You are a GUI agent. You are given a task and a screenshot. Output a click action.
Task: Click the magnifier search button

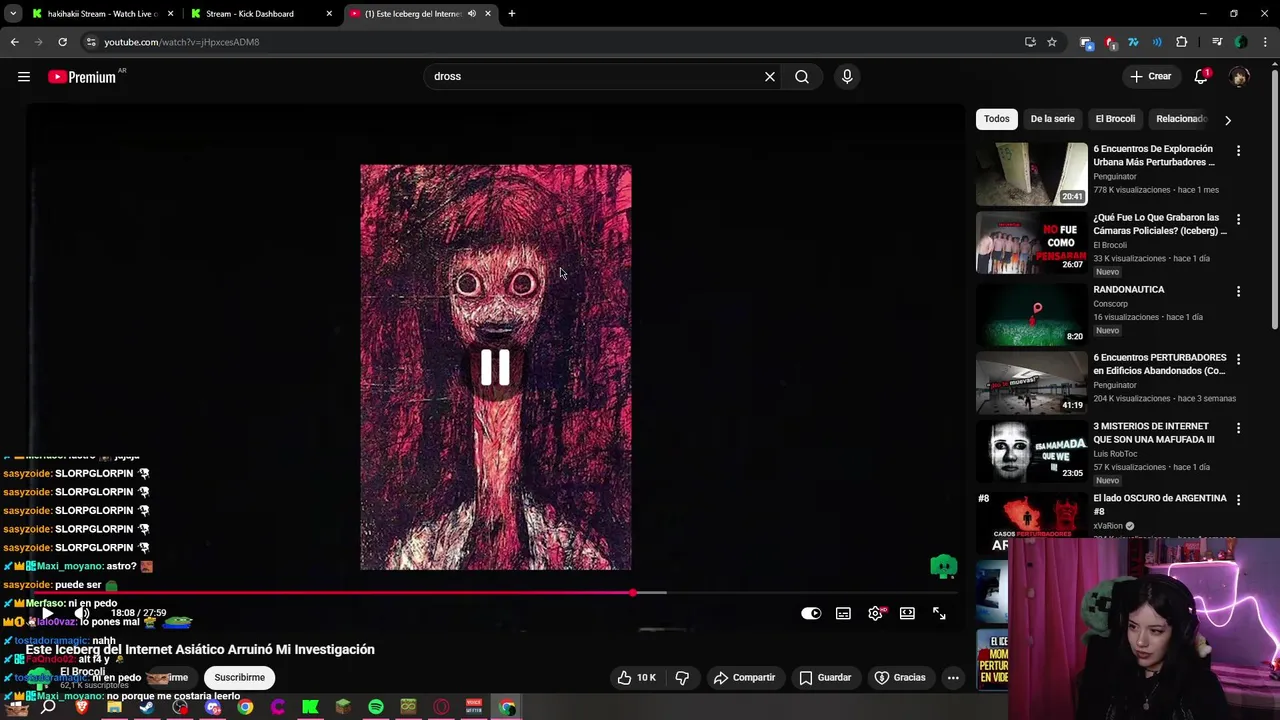click(x=802, y=76)
